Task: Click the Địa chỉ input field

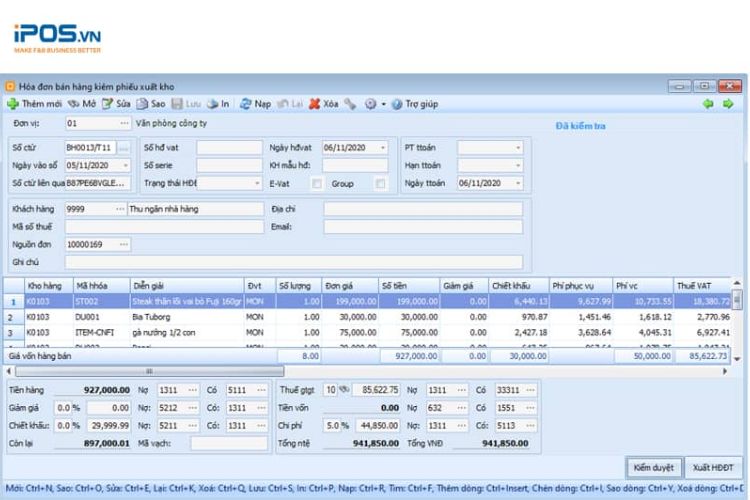Action: [422, 209]
